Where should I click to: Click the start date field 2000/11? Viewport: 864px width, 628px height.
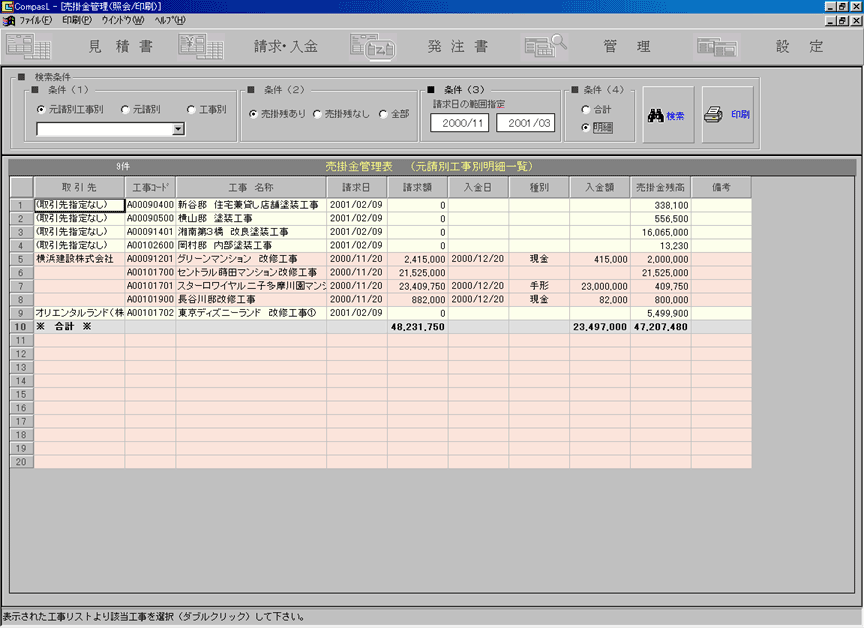[460, 123]
